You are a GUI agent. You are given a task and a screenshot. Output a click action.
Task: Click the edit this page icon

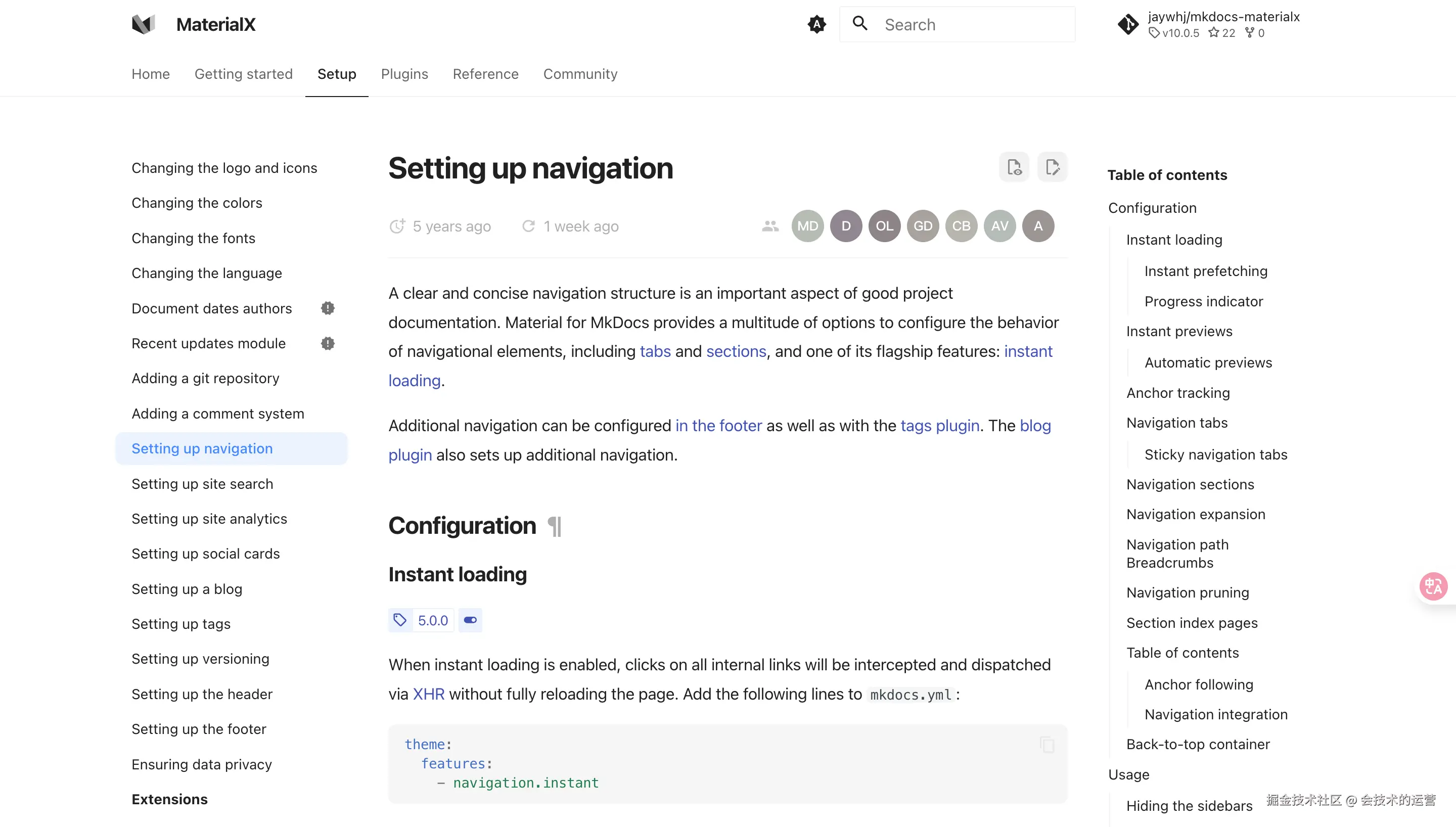coord(1052,167)
